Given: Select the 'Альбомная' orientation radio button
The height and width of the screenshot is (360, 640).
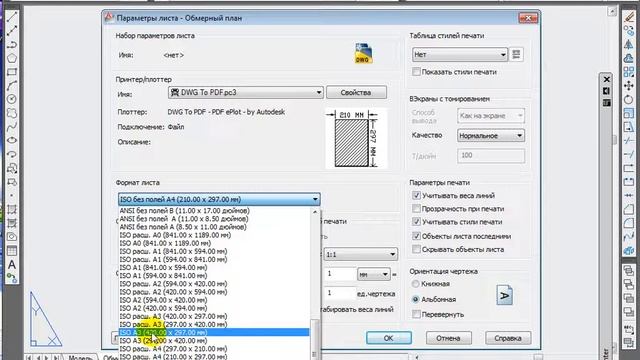Looking at the screenshot, I should (416, 299).
